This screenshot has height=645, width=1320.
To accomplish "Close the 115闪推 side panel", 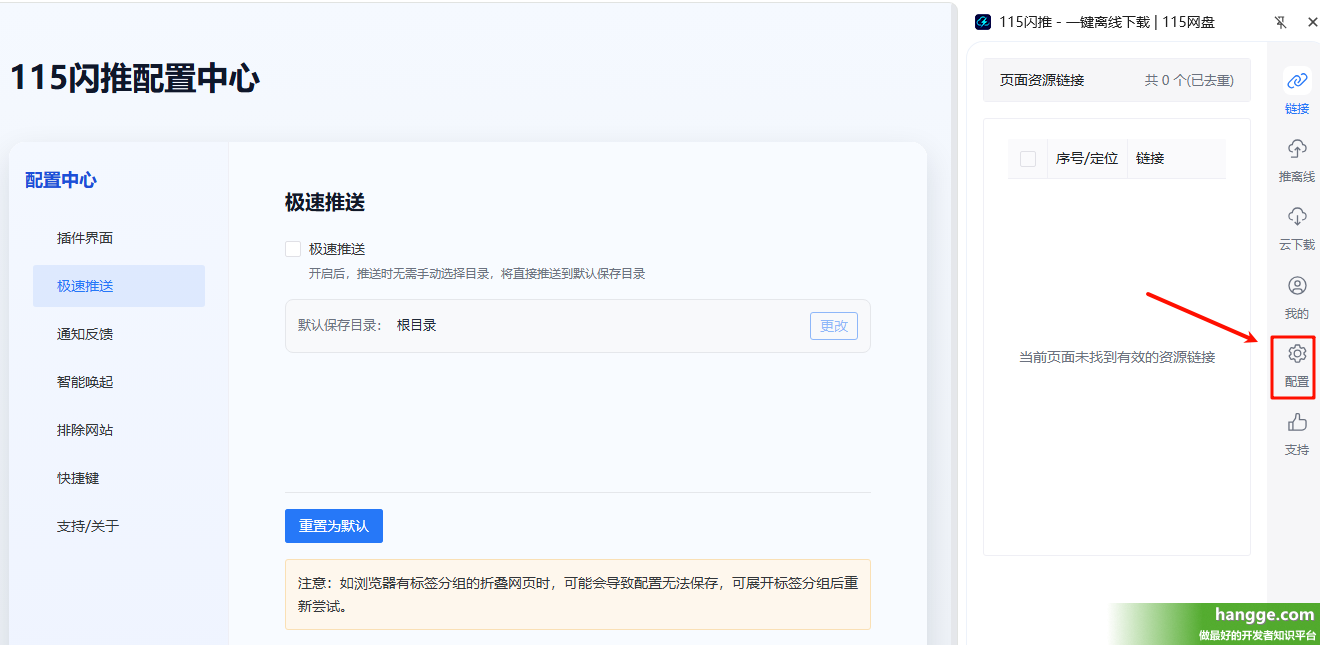I will [x=1313, y=22].
